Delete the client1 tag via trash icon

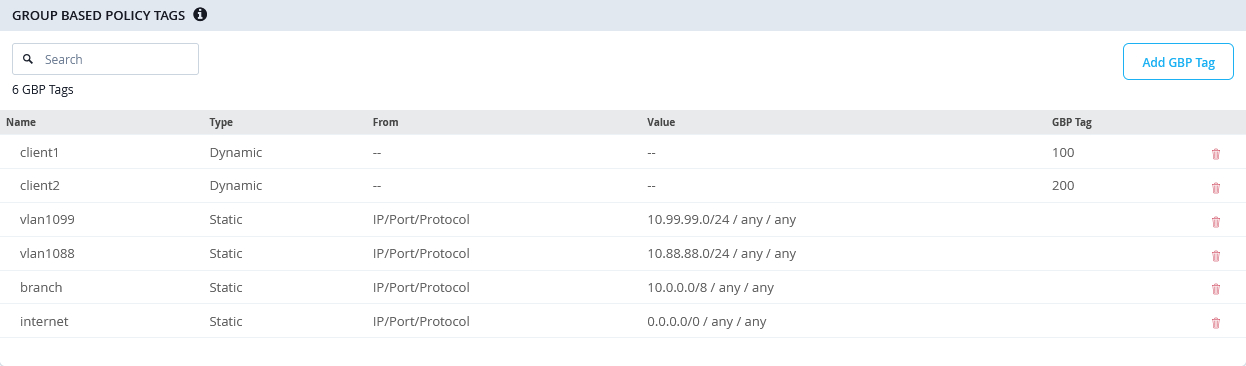click(1216, 154)
